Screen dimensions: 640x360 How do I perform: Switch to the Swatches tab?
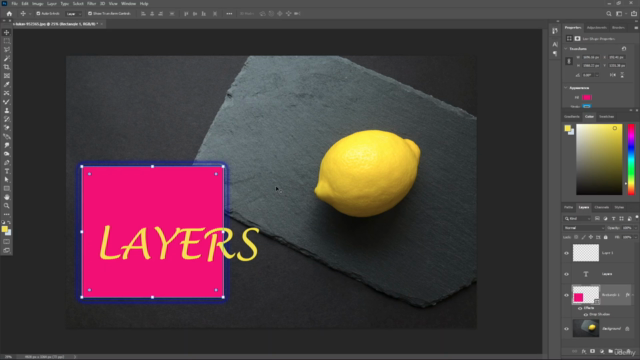[607, 117]
